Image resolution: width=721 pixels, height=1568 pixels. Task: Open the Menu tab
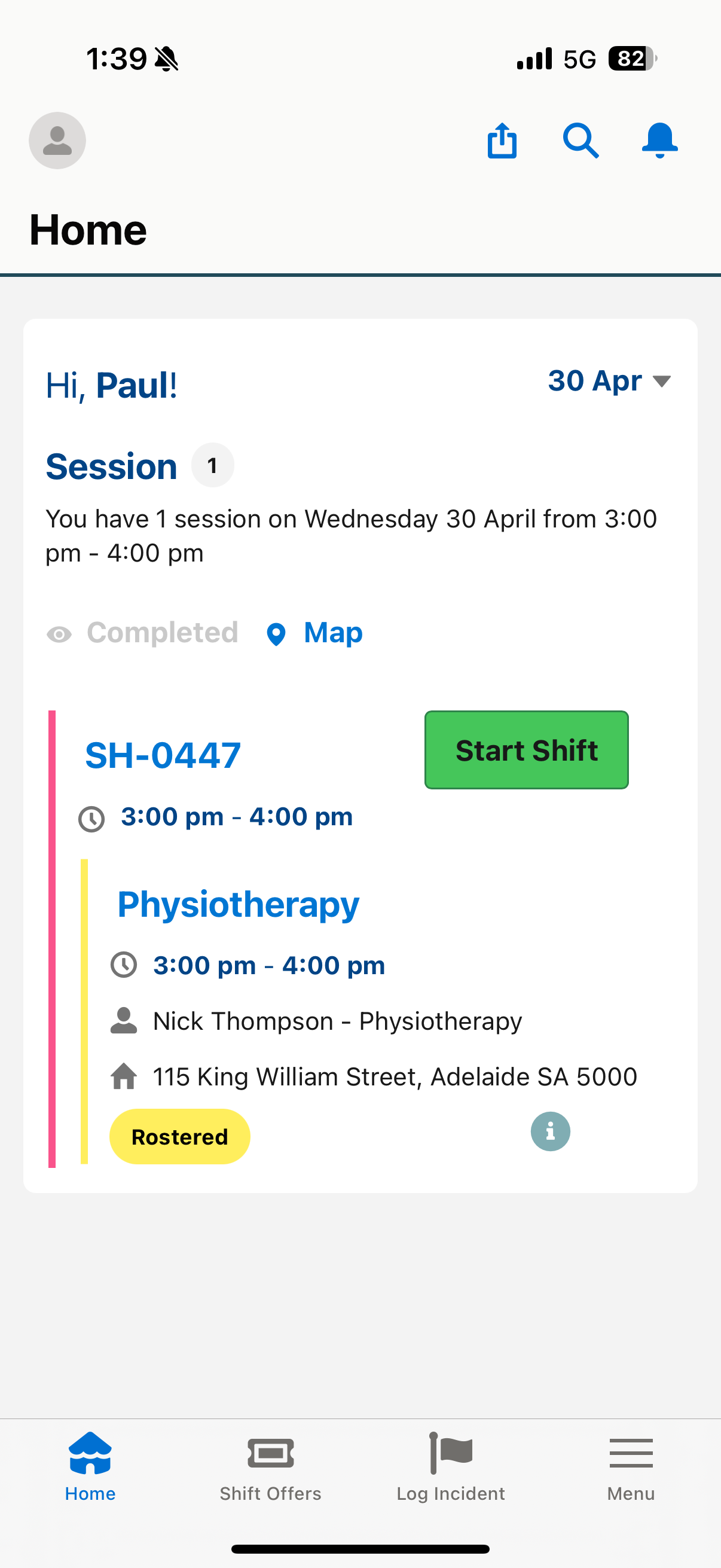coord(631,1468)
